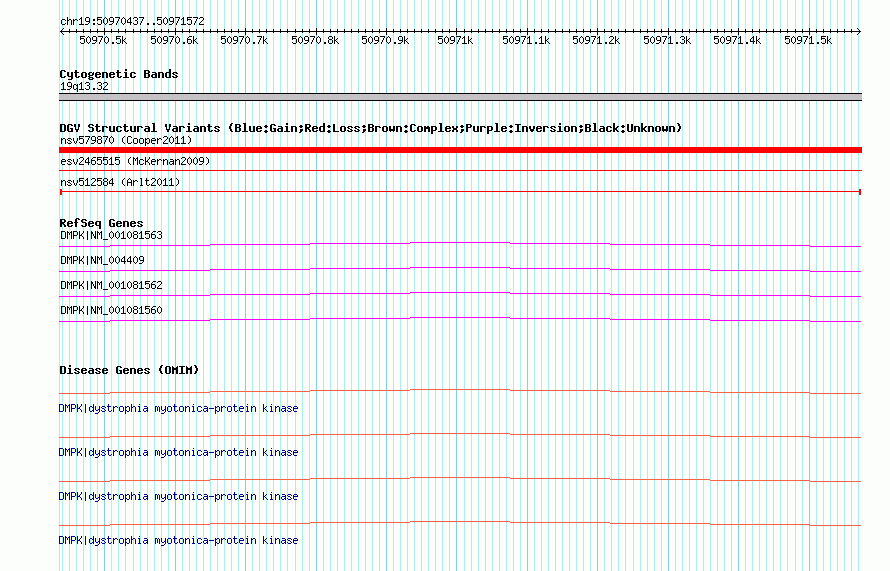Open the third DMPK dystrophia myotonica-protein kinase link
The image size is (890, 571).
tap(178, 496)
